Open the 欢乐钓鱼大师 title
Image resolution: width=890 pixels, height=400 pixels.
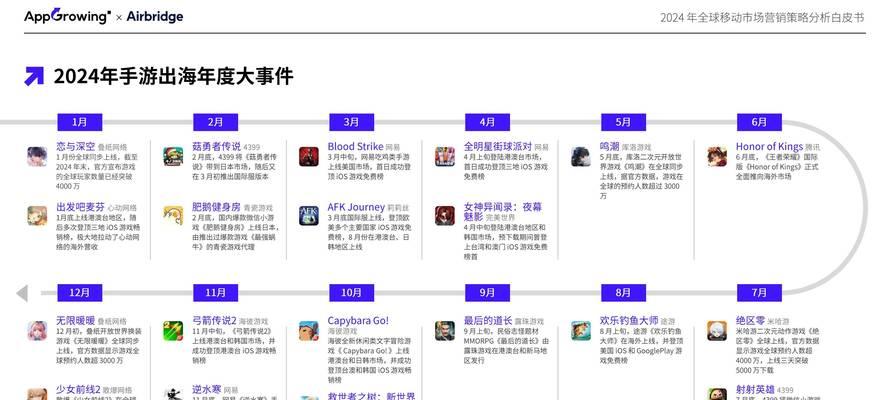[x=629, y=321]
